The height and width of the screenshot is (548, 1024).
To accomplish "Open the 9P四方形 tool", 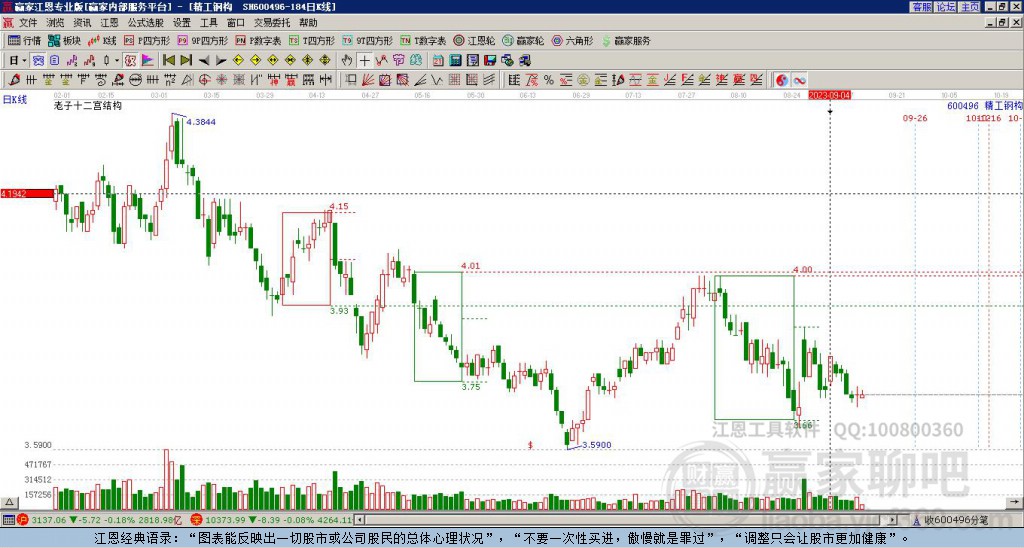I will 203,40.
